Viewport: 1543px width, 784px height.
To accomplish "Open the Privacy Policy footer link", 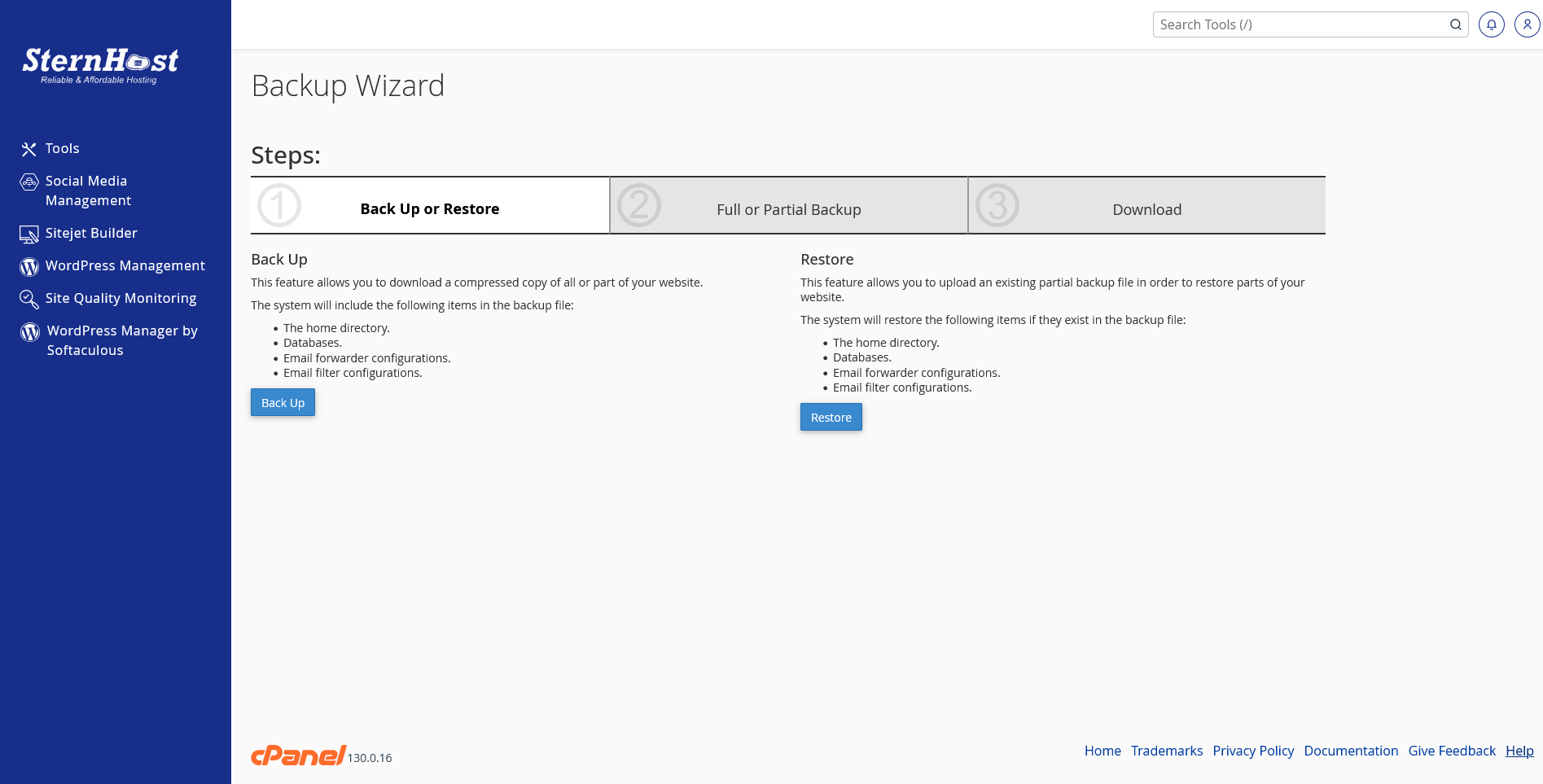I will [1253, 751].
